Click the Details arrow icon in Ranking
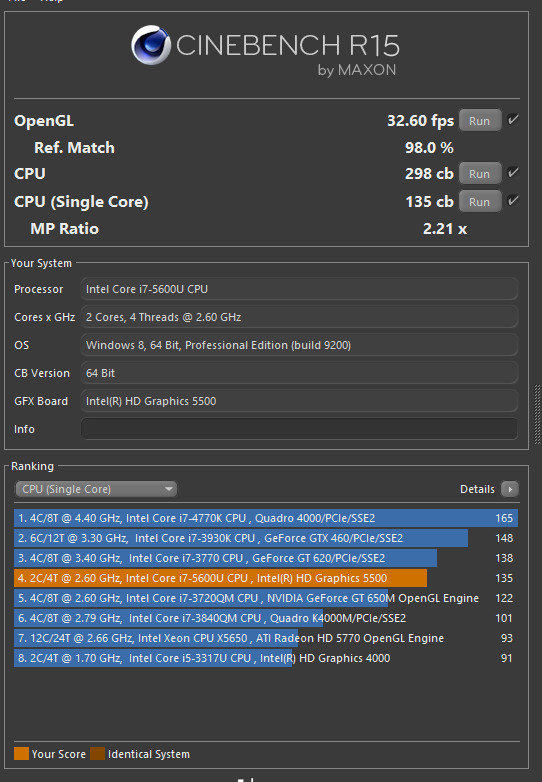 pos(510,489)
